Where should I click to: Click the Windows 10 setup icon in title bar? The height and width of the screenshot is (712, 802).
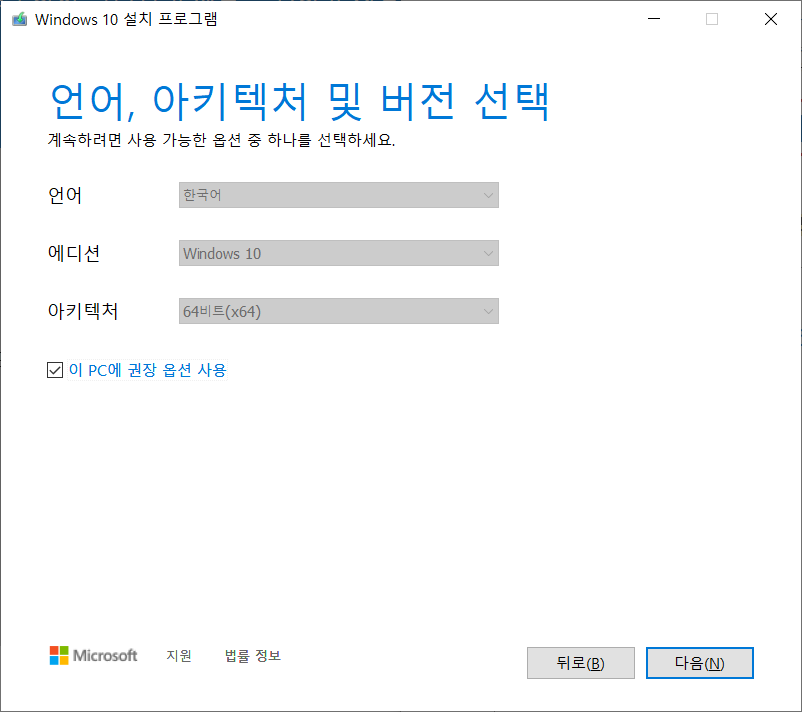[x=18, y=19]
